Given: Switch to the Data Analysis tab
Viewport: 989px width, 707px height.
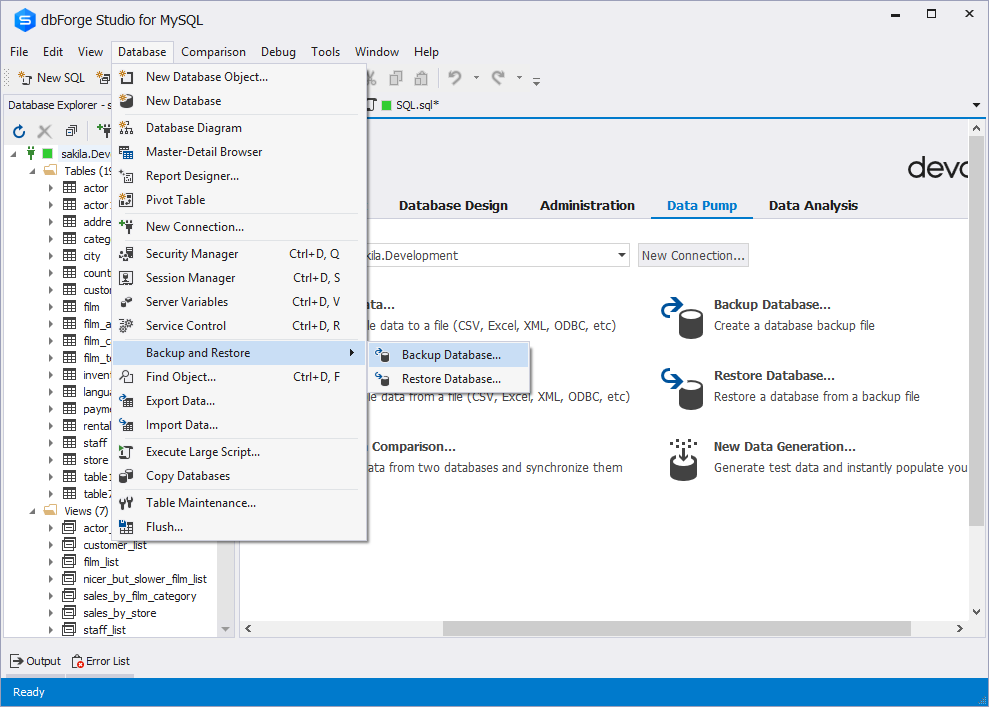Looking at the screenshot, I should click(813, 206).
